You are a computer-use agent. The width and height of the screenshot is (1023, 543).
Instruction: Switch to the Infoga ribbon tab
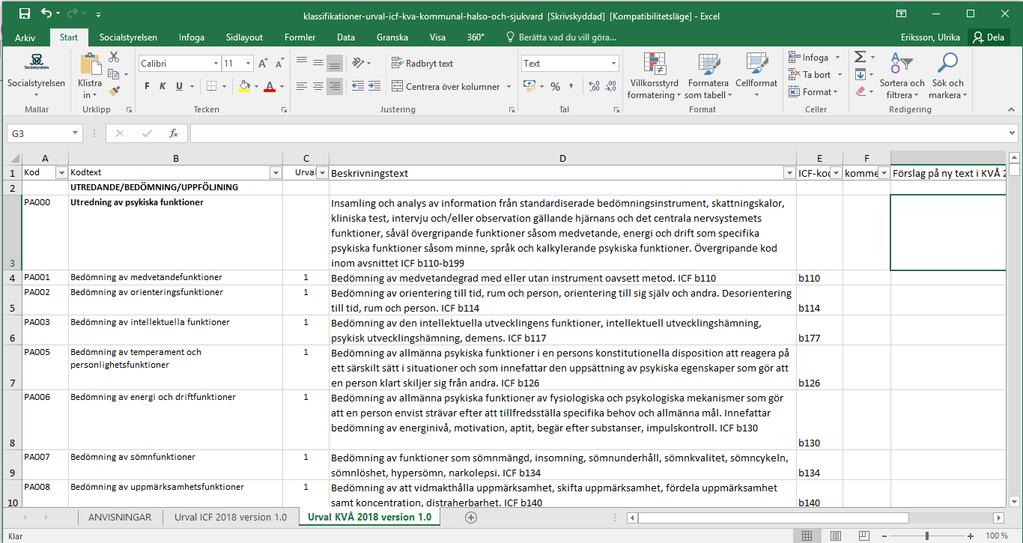191,37
